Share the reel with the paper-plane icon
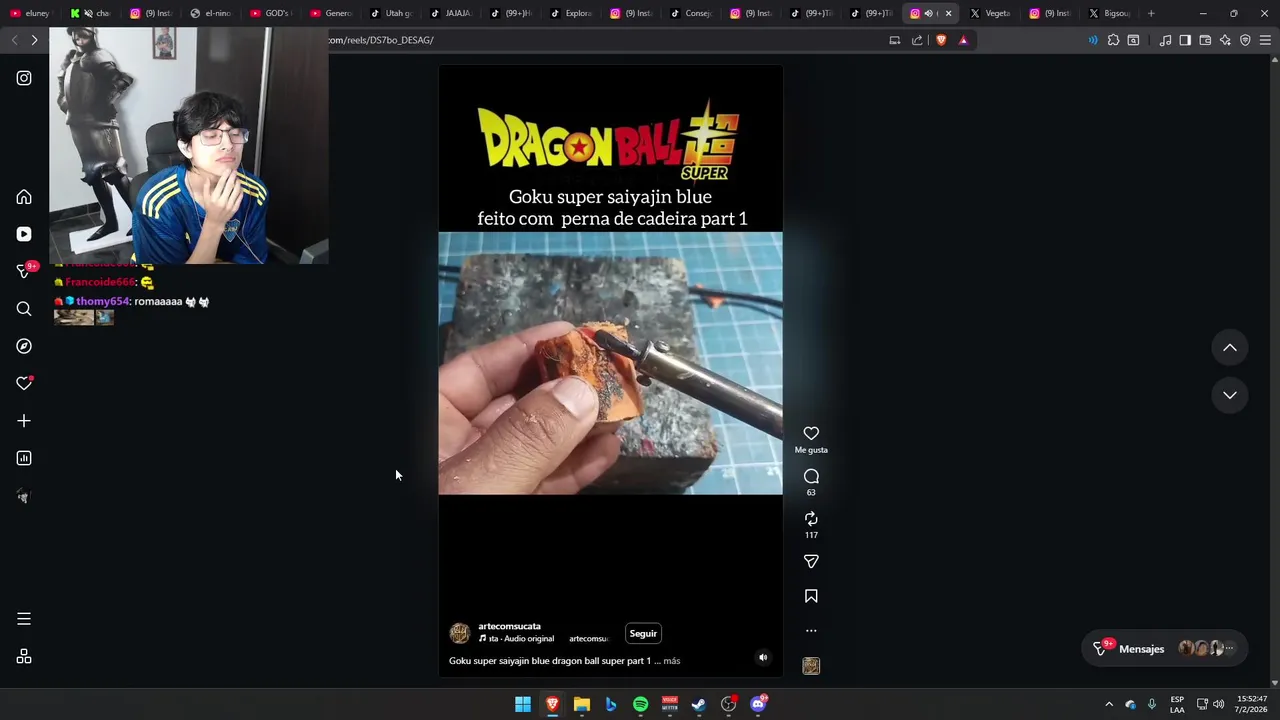Screen dimensions: 1280x720 coord(811,561)
